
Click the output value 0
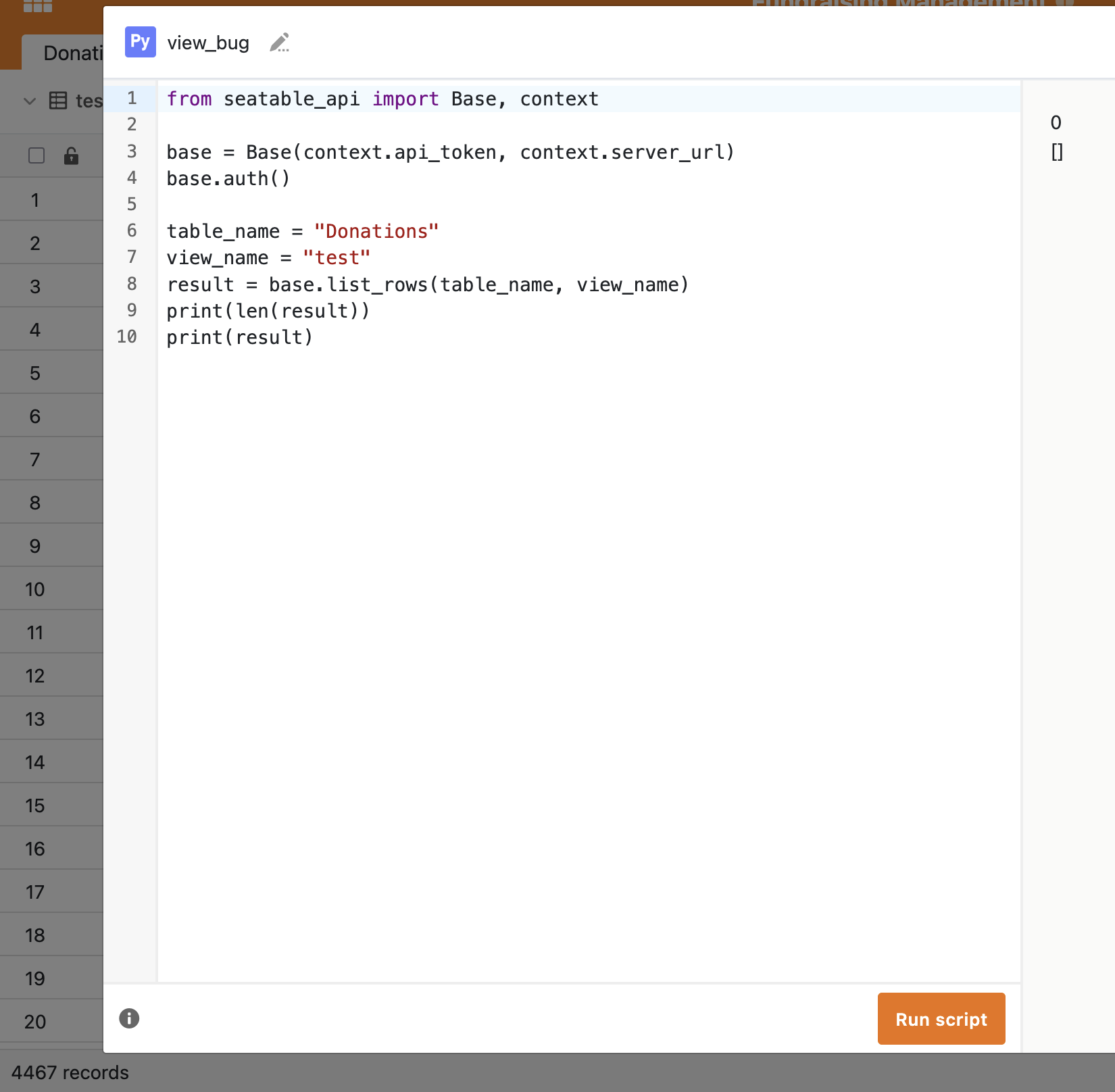(1056, 123)
